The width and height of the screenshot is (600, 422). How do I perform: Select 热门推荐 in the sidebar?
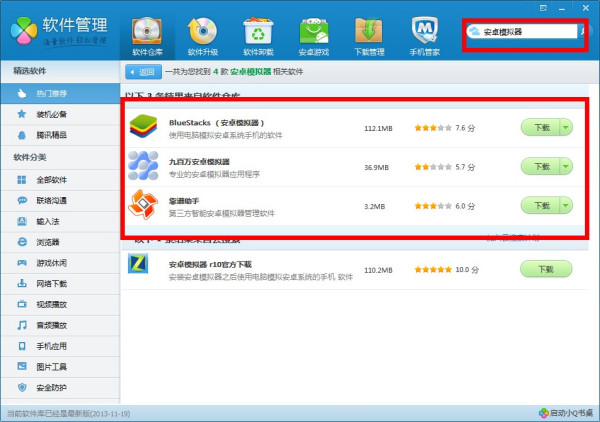pyautogui.click(x=60, y=93)
